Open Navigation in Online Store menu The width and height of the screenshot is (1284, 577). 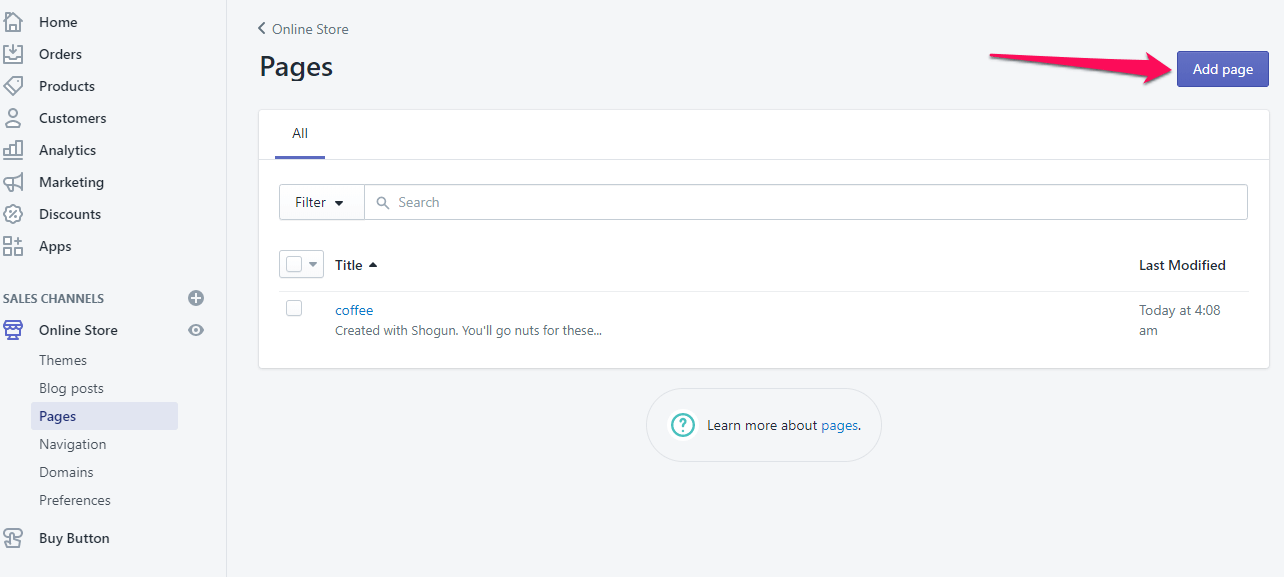pos(72,444)
